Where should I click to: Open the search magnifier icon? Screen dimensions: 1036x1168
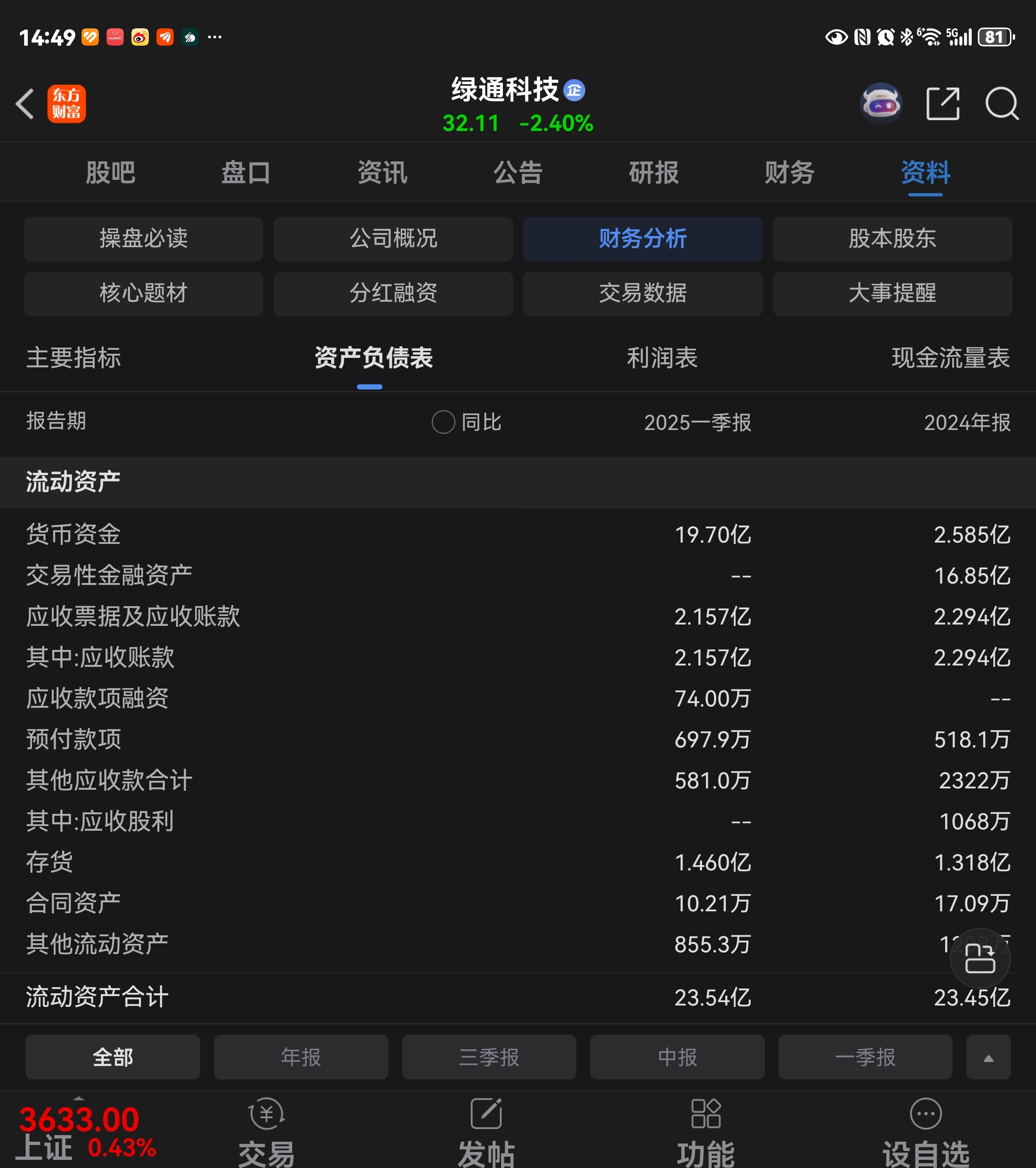pyautogui.click(x=1002, y=104)
